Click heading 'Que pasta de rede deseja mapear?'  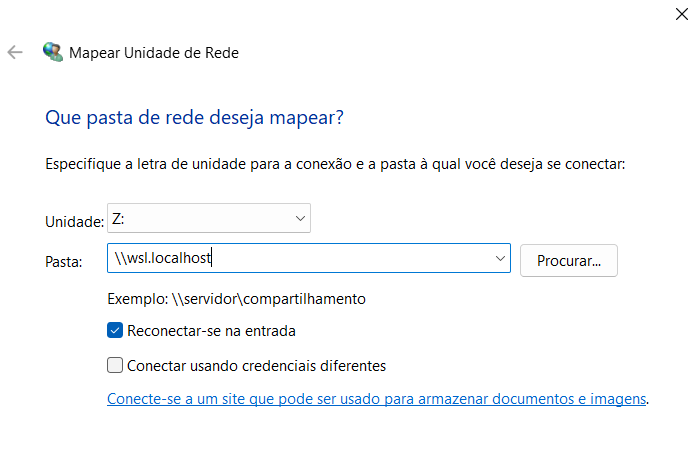pos(194,117)
